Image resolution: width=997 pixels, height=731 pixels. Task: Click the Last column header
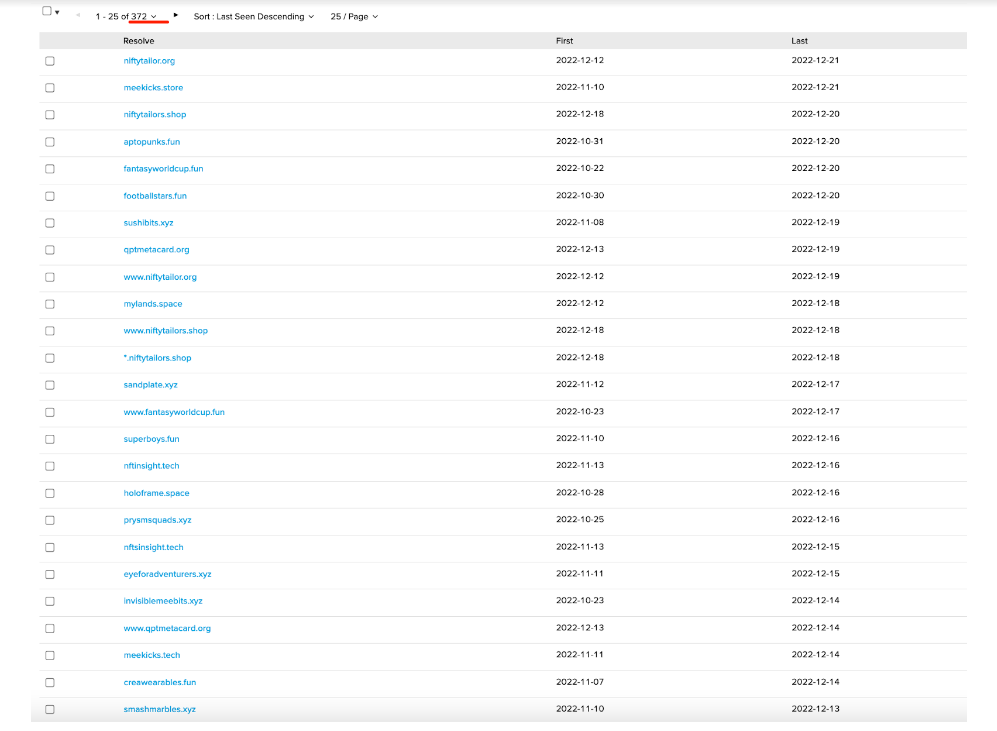pos(799,41)
